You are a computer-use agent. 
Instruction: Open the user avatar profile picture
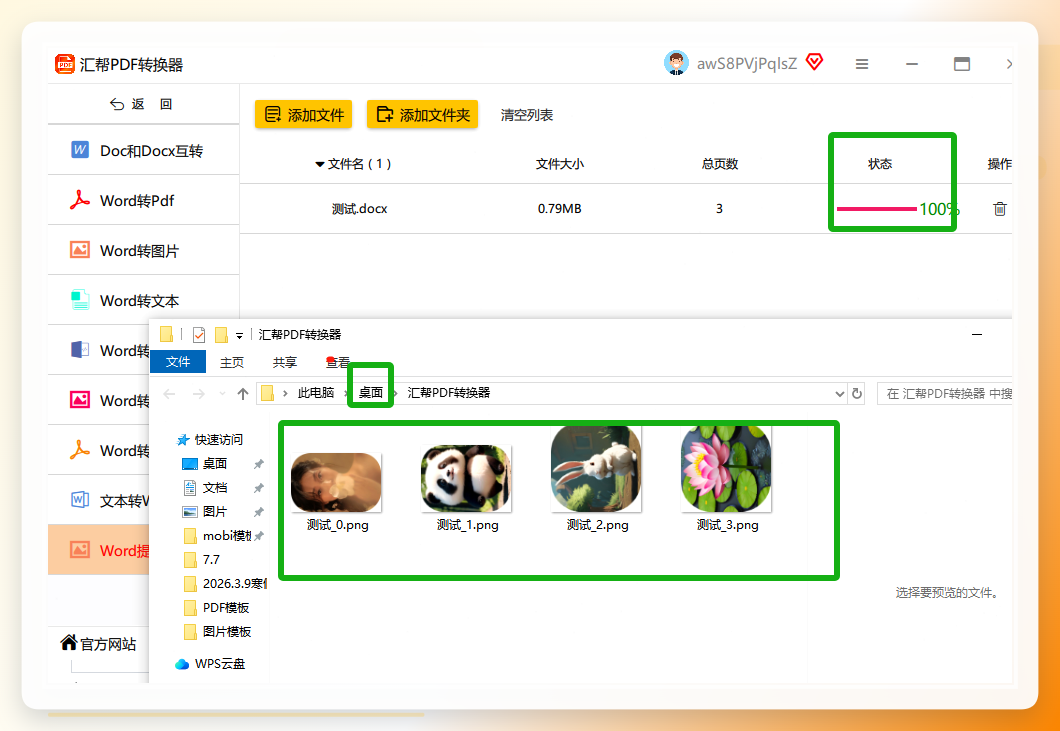pyautogui.click(x=676, y=63)
